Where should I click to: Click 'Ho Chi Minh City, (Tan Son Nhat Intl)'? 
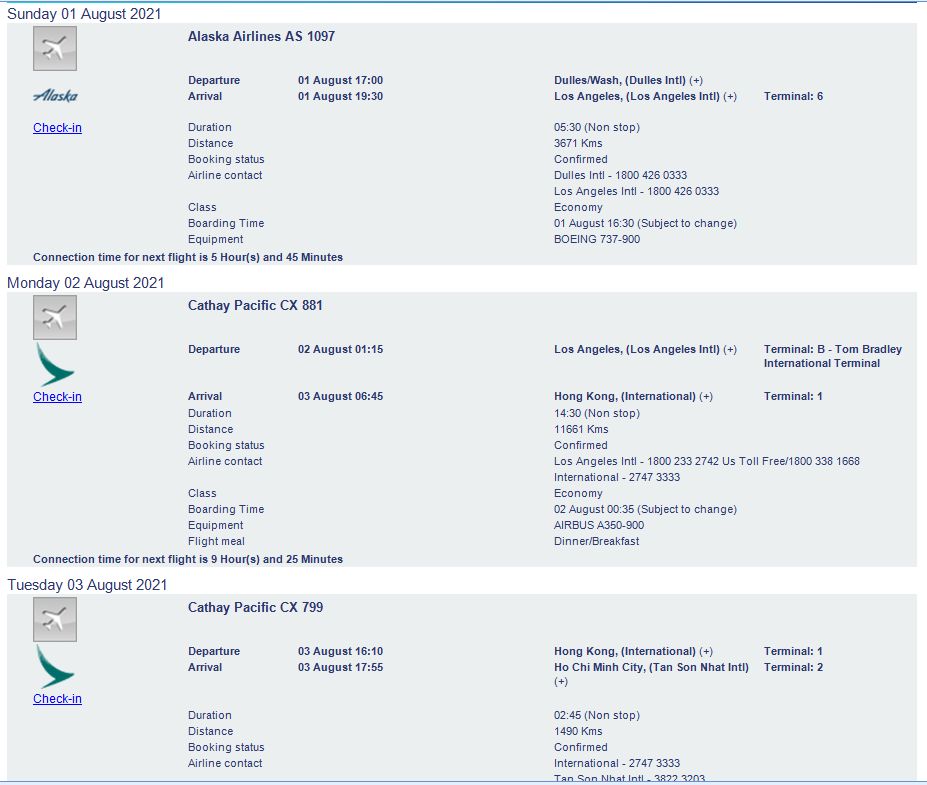coord(651,667)
